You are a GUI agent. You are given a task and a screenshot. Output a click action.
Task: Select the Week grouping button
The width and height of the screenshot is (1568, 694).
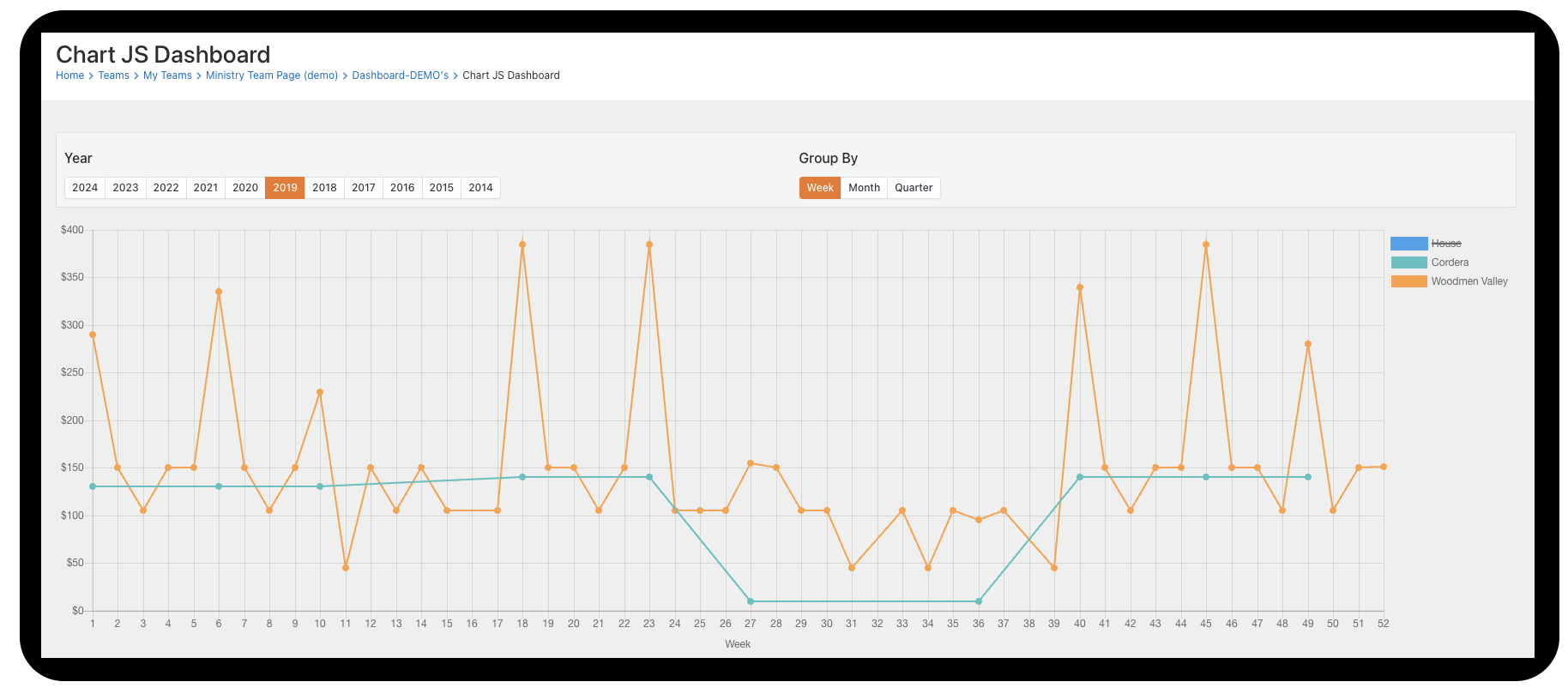point(820,188)
